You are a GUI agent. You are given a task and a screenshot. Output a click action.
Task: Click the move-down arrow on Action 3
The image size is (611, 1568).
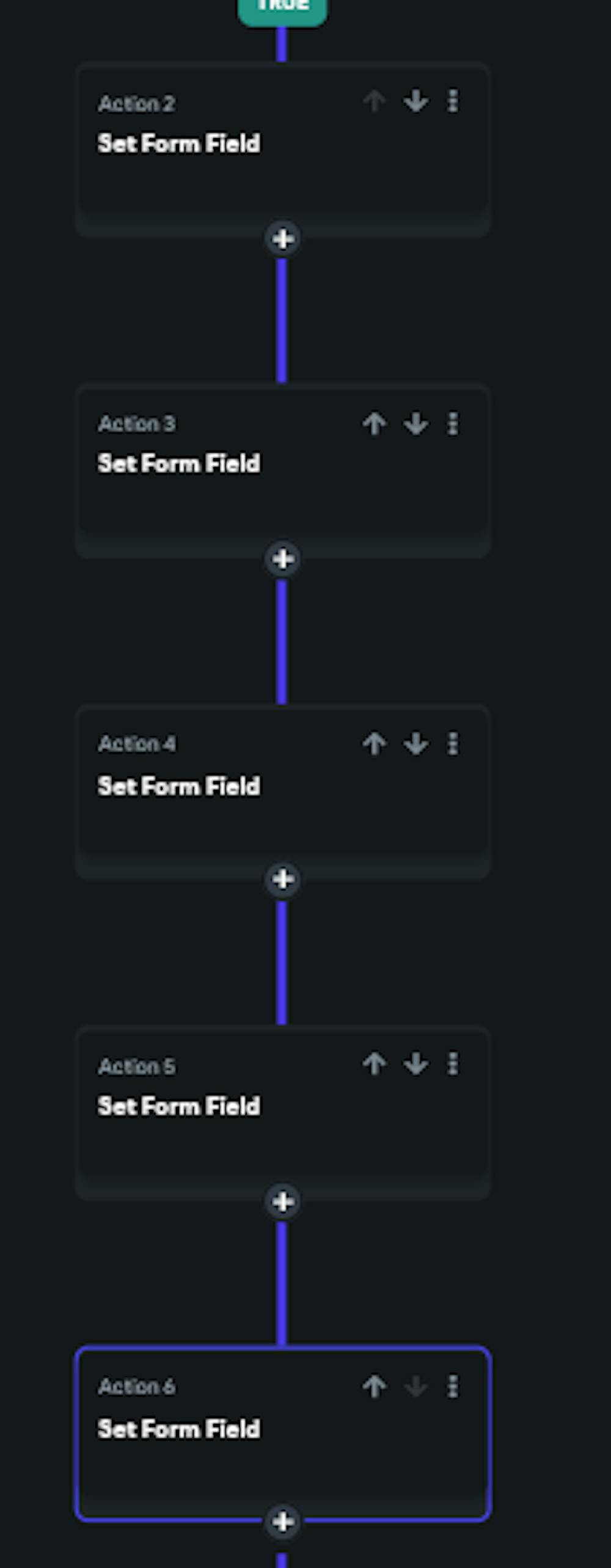click(x=415, y=421)
